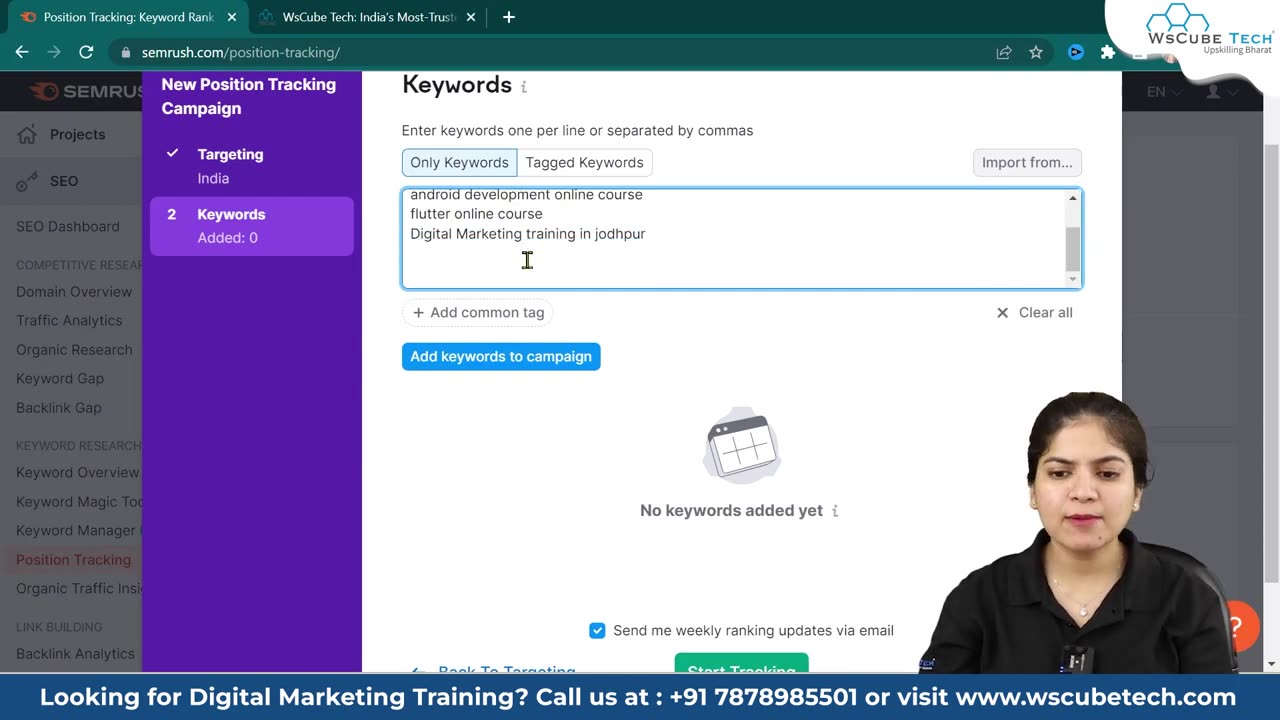Select the Keywords step
The height and width of the screenshot is (720, 1280).
tap(252, 226)
